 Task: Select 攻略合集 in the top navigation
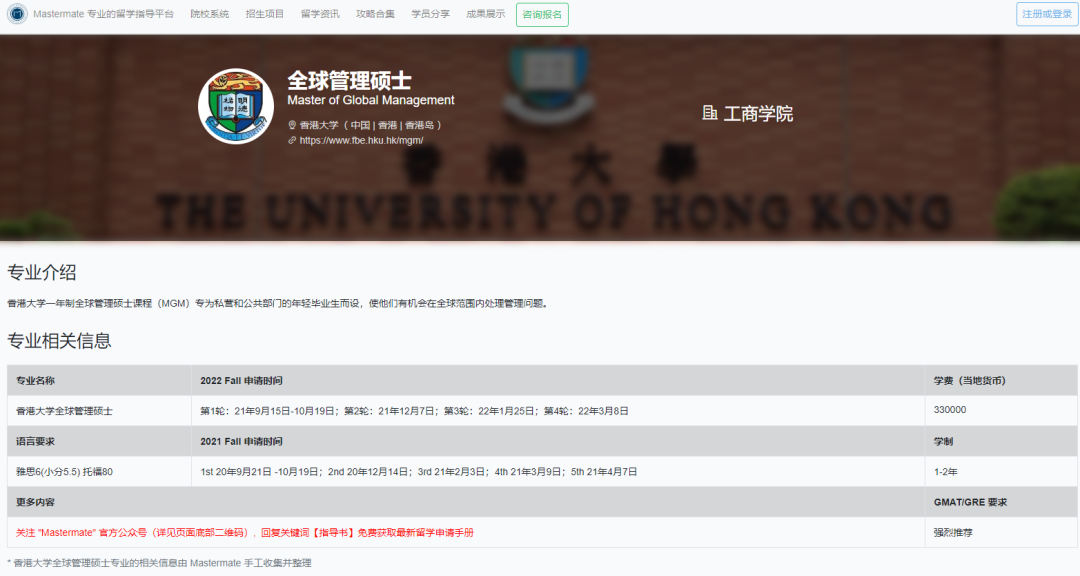pyautogui.click(x=375, y=14)
